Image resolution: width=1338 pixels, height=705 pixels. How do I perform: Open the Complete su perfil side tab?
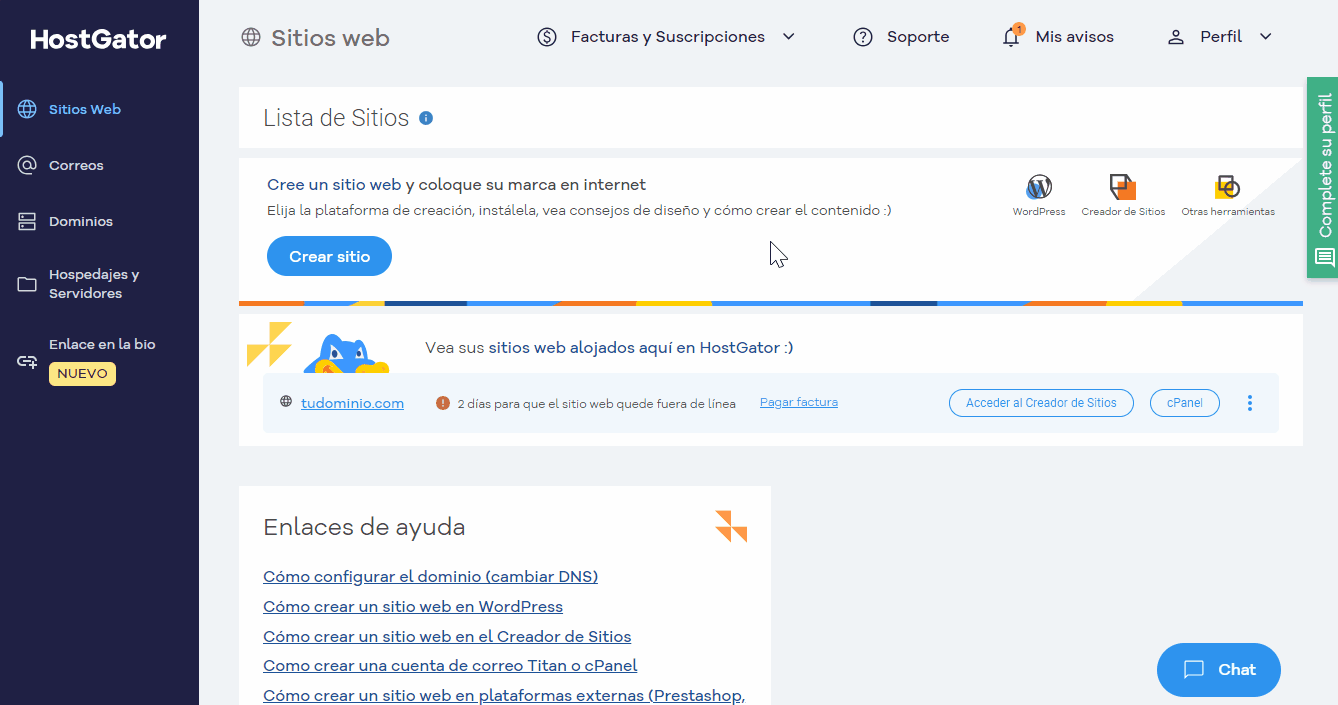pos(1322,177)
